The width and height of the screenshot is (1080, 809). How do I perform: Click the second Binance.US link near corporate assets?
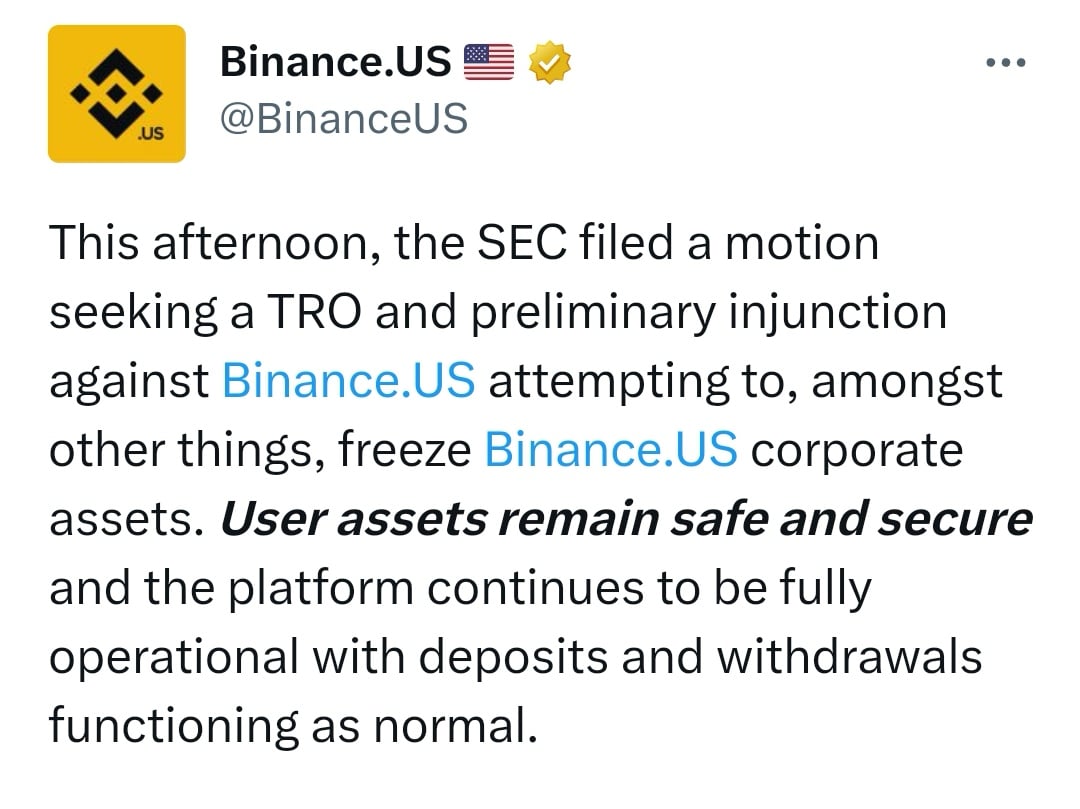610,449
